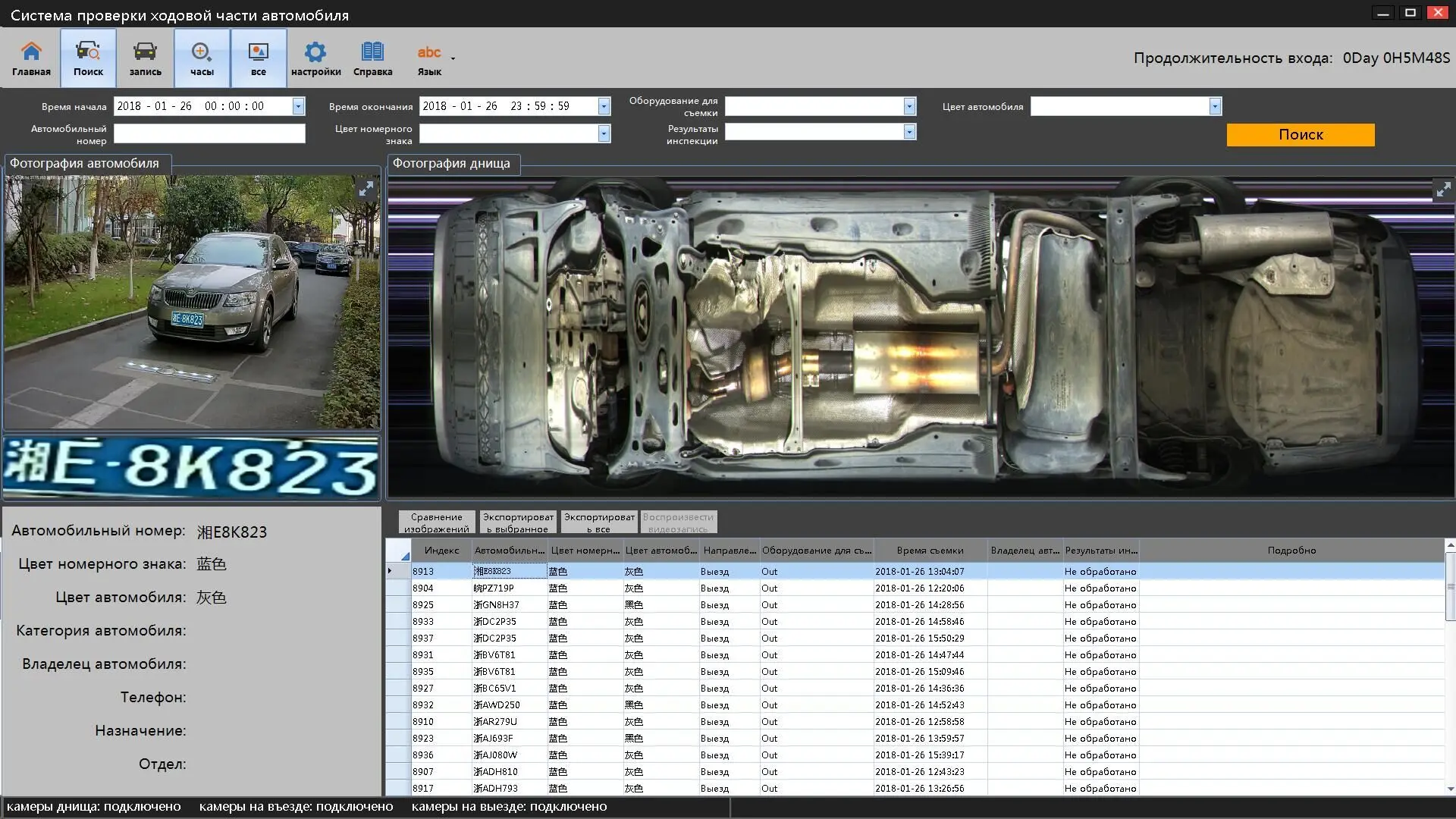The height and width of the screenshot is (819, 1456).
Task: Click Сравнение изображений button
Action: pyautogui.click(x=437, y=522)
